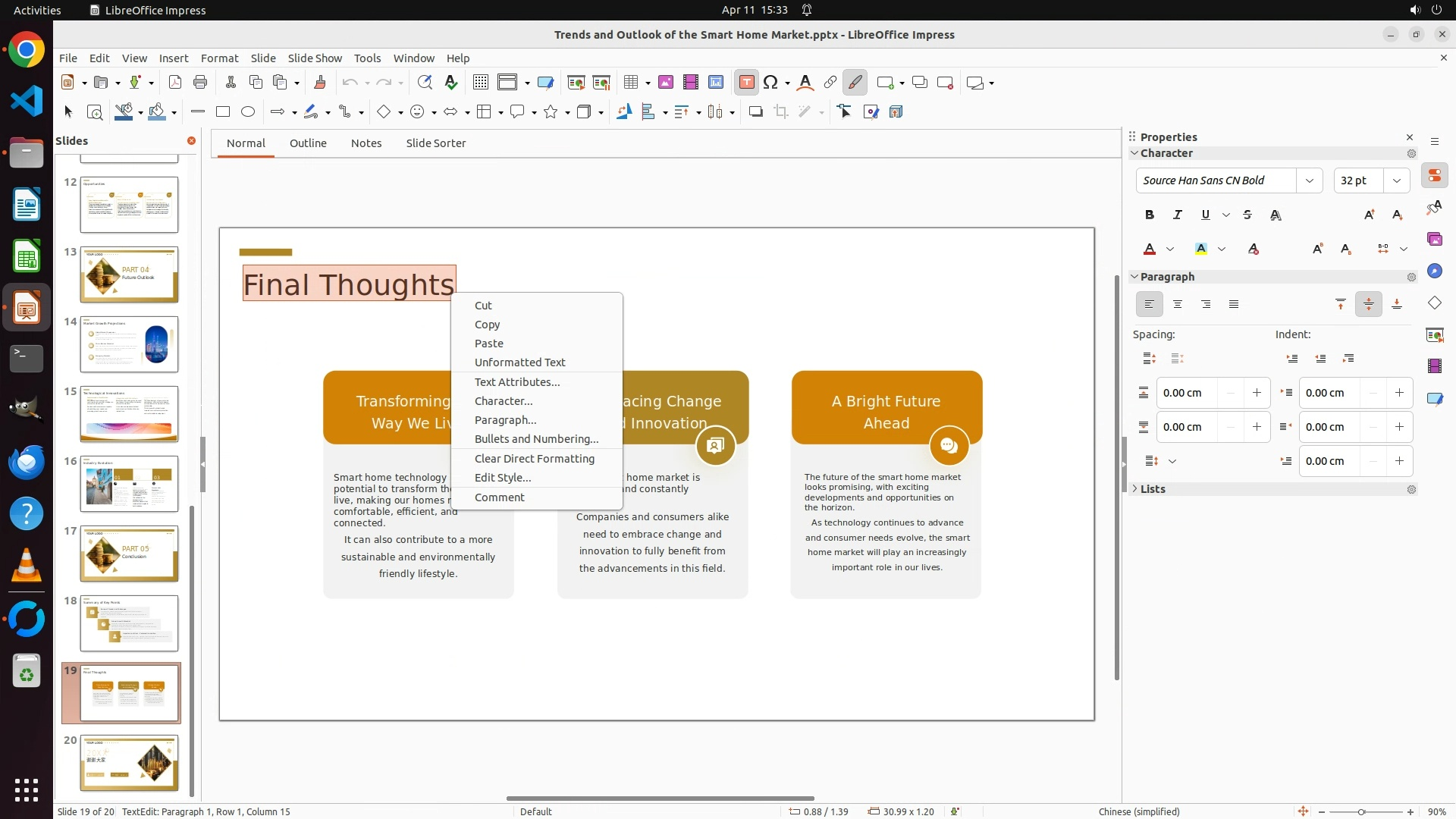Toggle Bold in Character panel
Screen dimensions: 1456x819
click(1150, 215)
